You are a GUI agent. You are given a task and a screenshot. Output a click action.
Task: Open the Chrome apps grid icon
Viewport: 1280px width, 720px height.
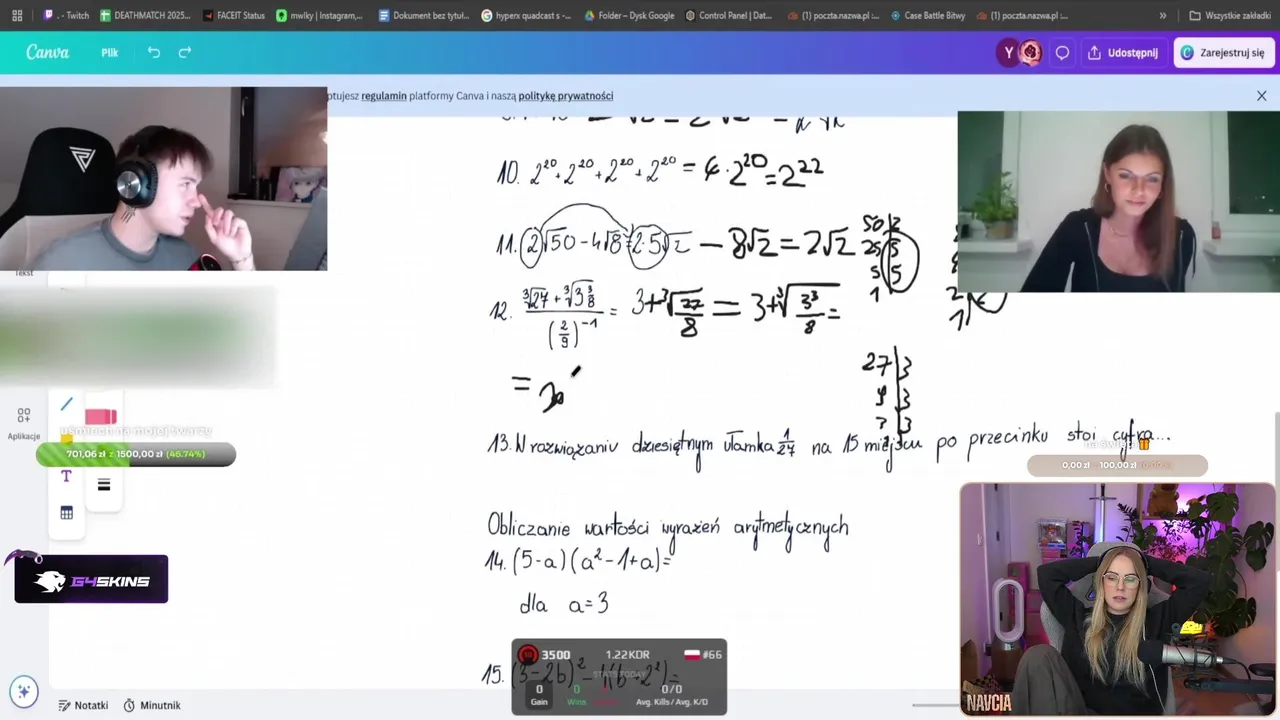18,16
